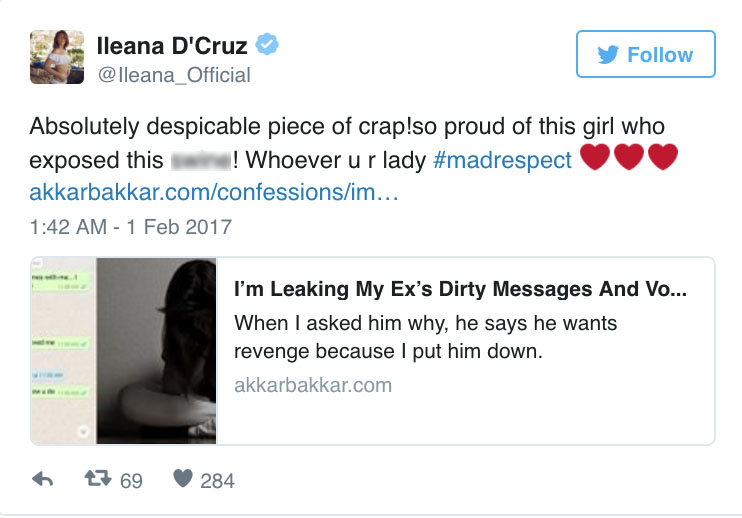Open the @Ileana_Official handle
The image size is (742, 518).
[173, 75]
